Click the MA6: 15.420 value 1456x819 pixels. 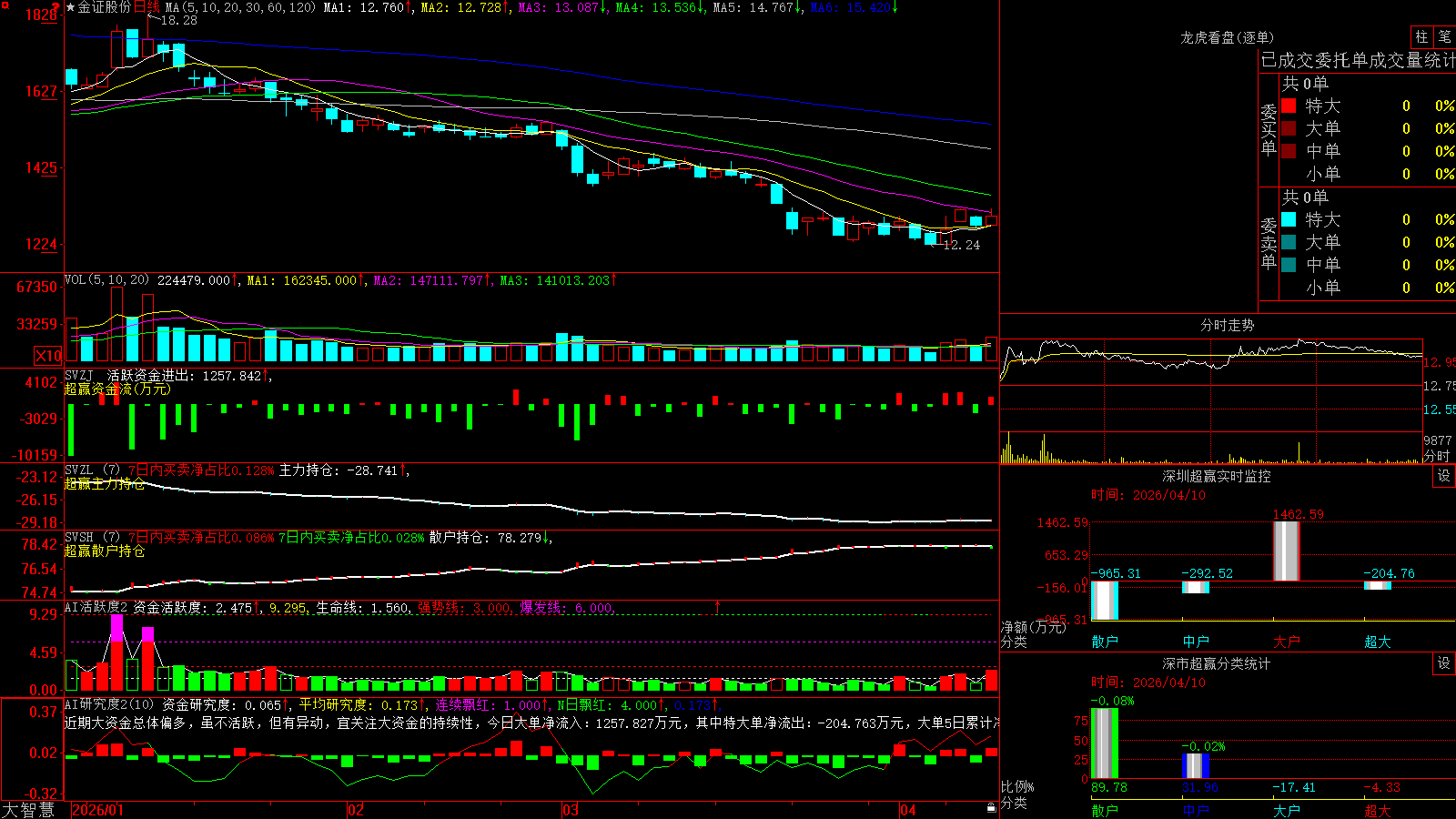pyautogui.click(x=854, y=7)
